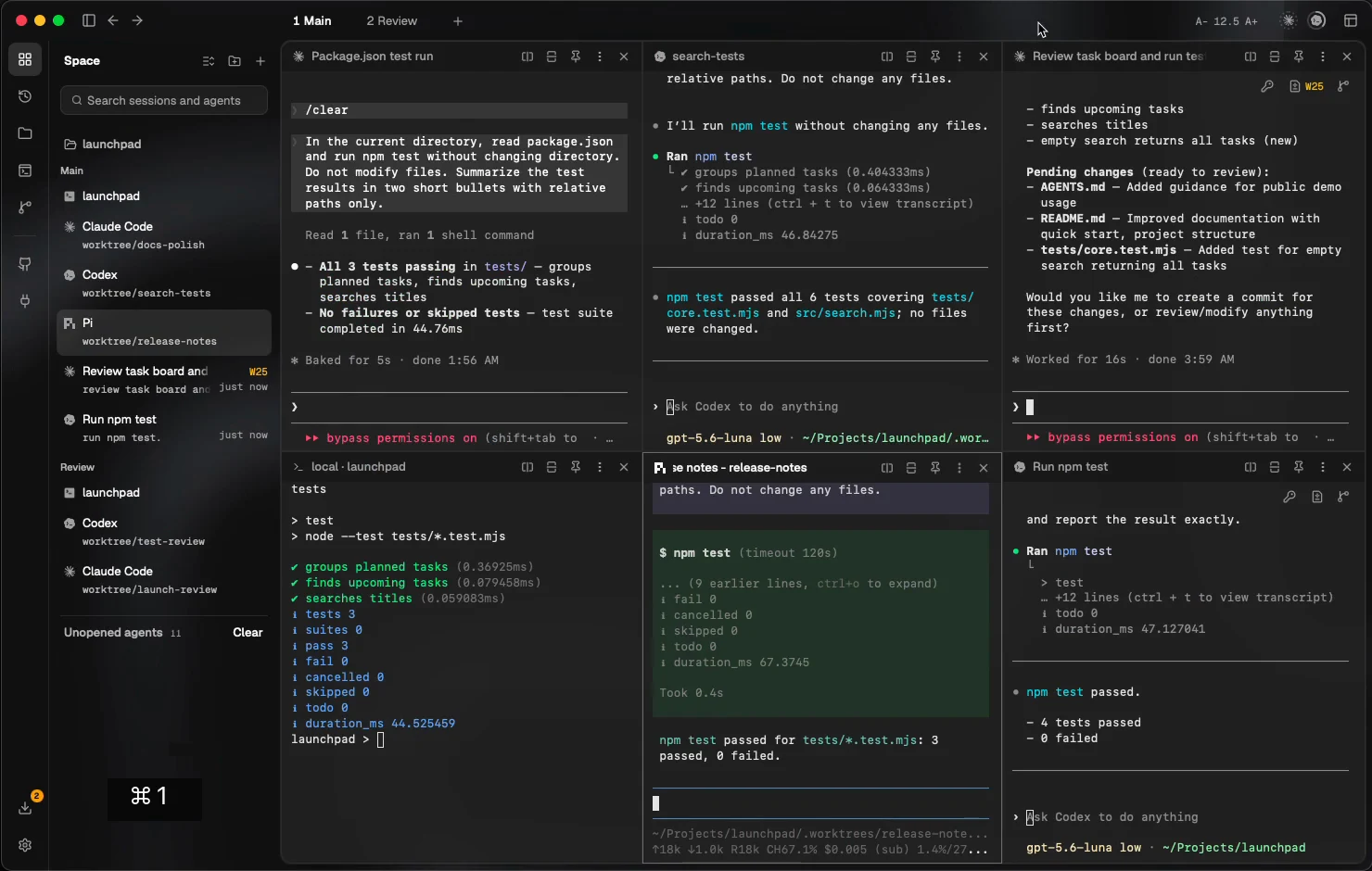This screenshot has height=871, width=1372.
Task: Add a new workspace tab with plus
Action: 458,21
